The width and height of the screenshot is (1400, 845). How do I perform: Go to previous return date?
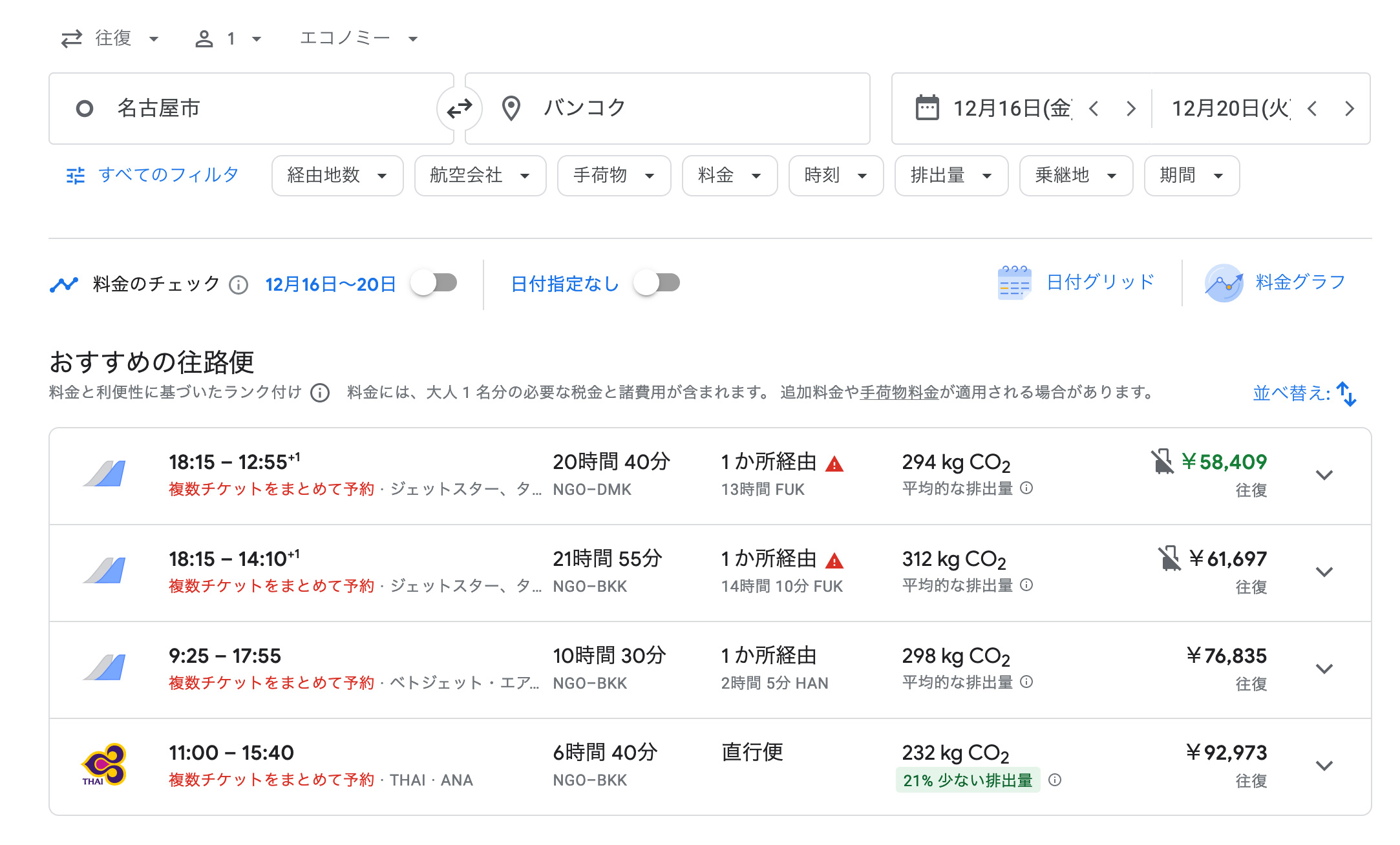click(1312, 109)
